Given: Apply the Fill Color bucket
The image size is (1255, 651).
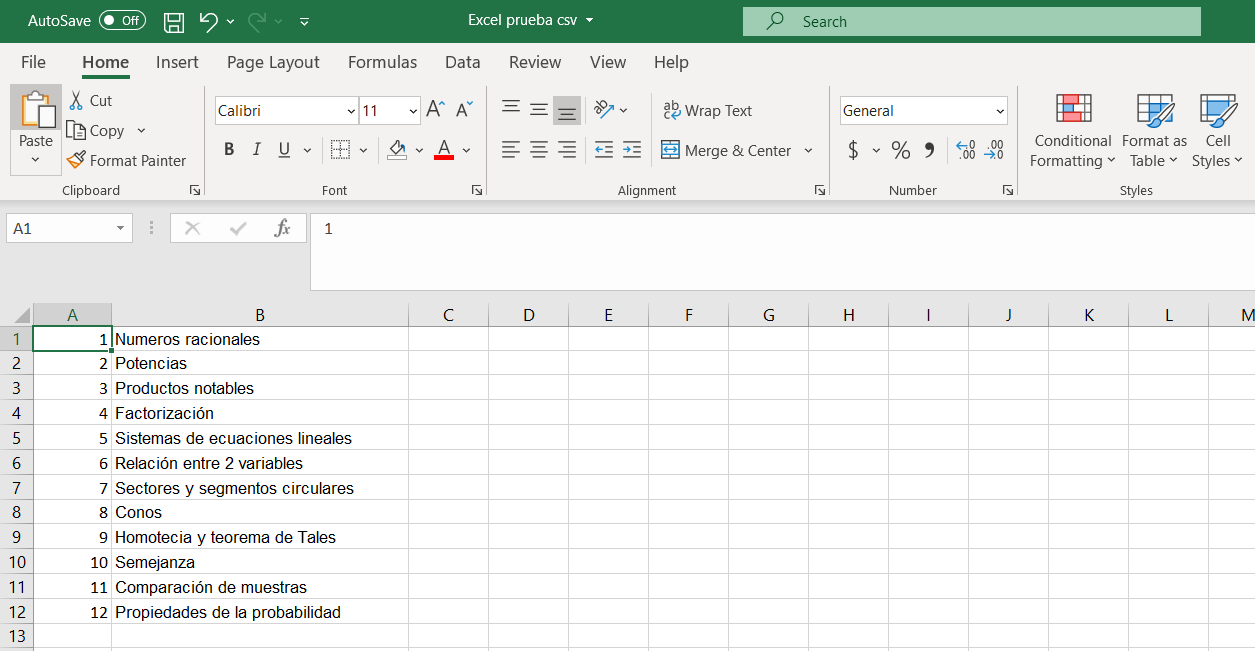Looking at the screenshot, I should [397, 150].
